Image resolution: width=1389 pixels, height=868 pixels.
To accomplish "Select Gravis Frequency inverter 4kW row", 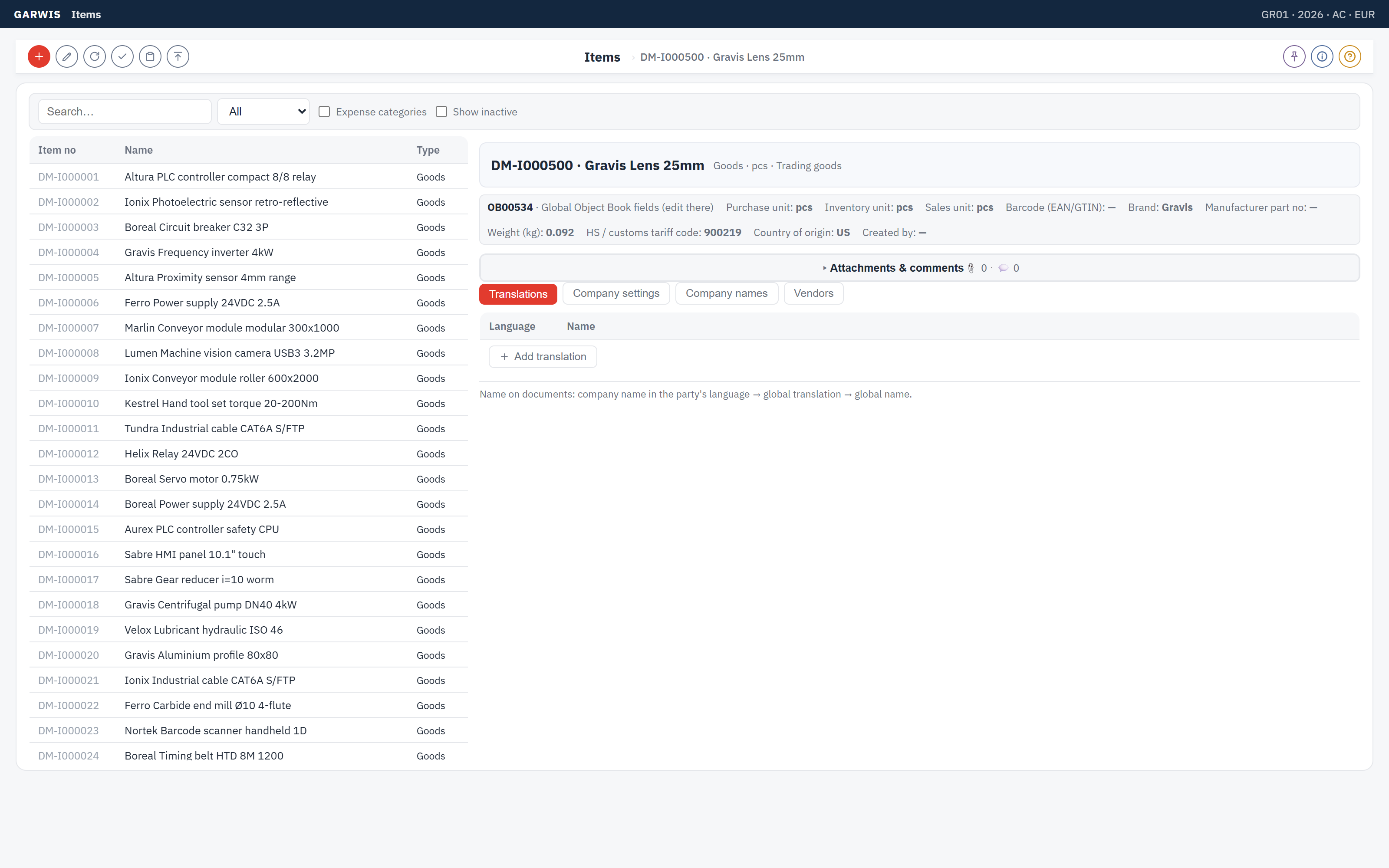I will 249,253.
